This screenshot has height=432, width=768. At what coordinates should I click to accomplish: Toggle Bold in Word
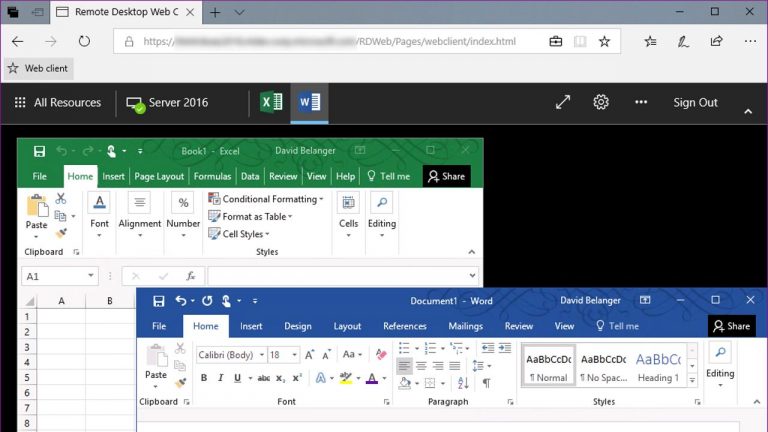tap(204, 378)
